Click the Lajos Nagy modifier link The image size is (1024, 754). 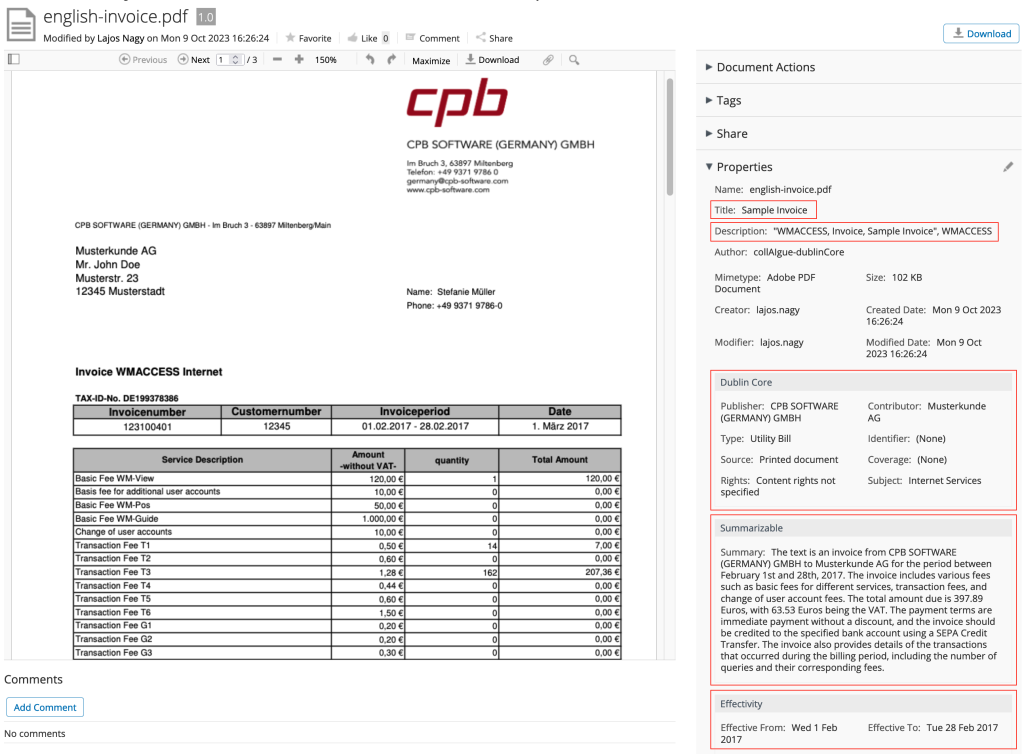tap(121, 38)
